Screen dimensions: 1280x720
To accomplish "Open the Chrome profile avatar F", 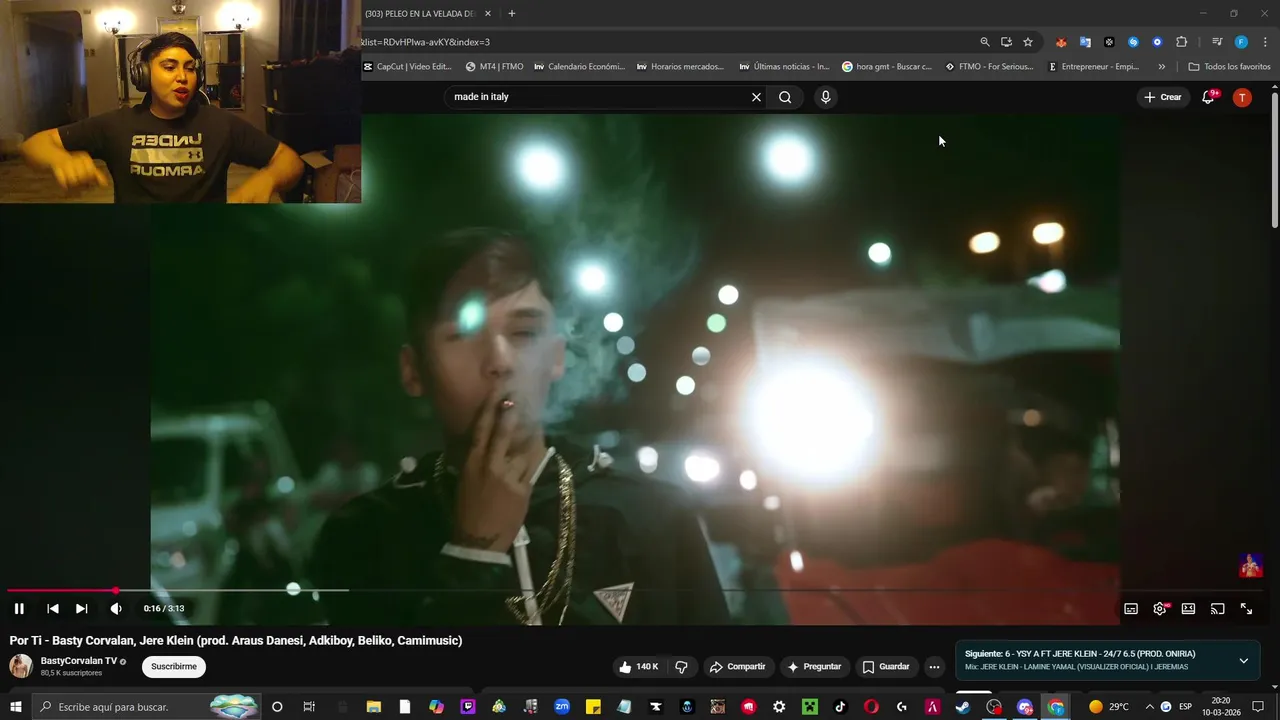I will pos(1241,42).
